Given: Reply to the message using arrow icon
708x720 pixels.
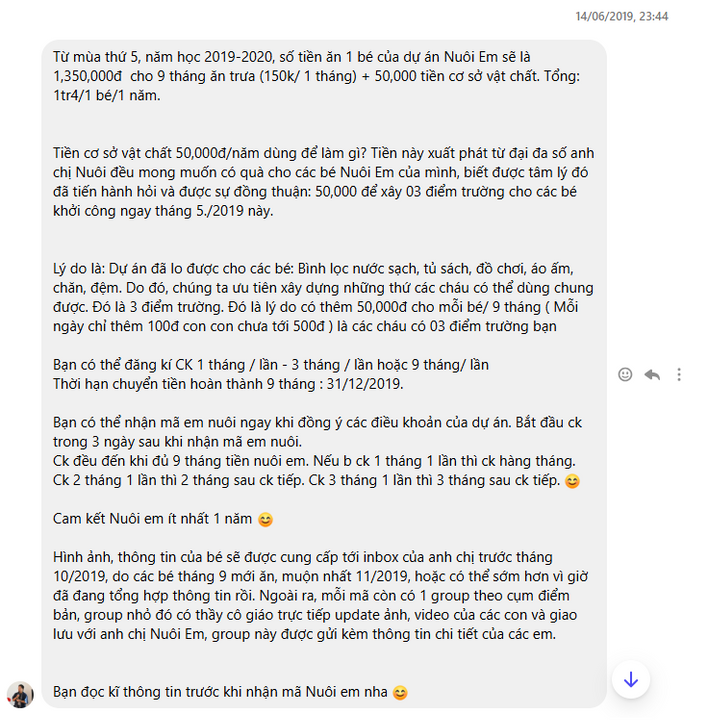Looking at the screenshot, I should pyautogui.click(x=652, y=374).
